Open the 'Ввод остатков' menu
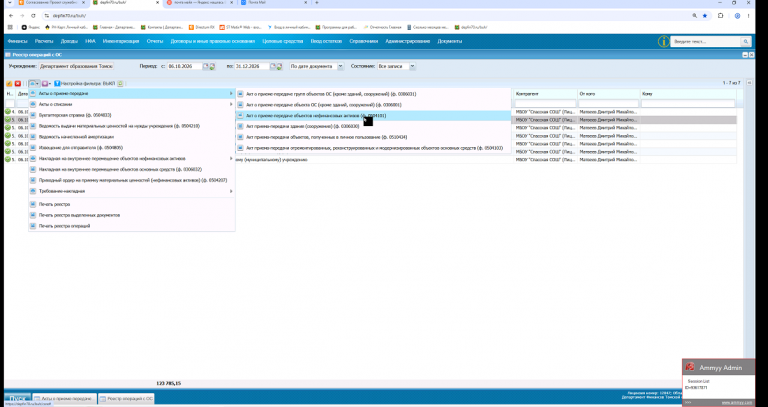The width and height of the screenshot is (768, 407). point(326,41)
